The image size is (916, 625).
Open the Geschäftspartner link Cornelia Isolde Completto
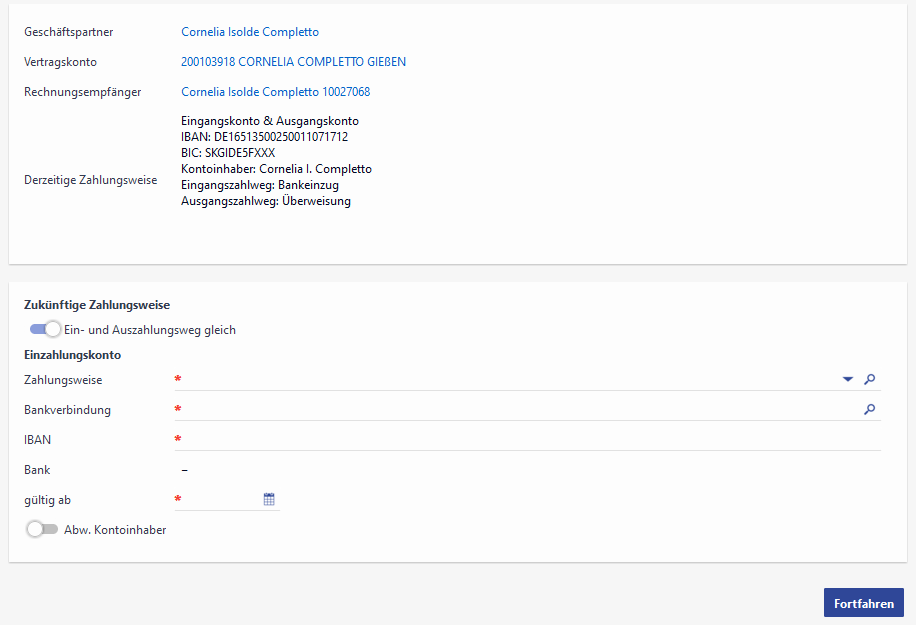(249, 32)
